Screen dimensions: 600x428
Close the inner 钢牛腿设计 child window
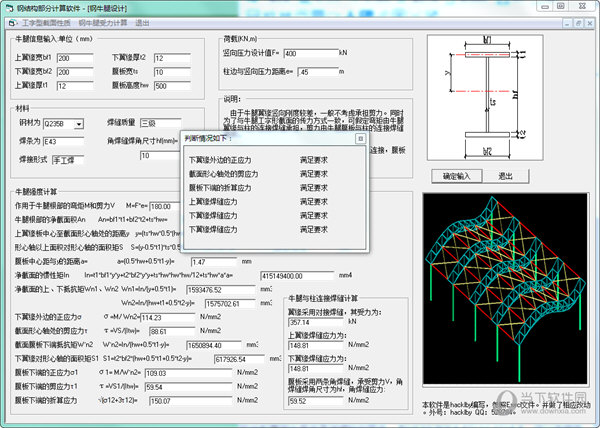click(589, 23)
